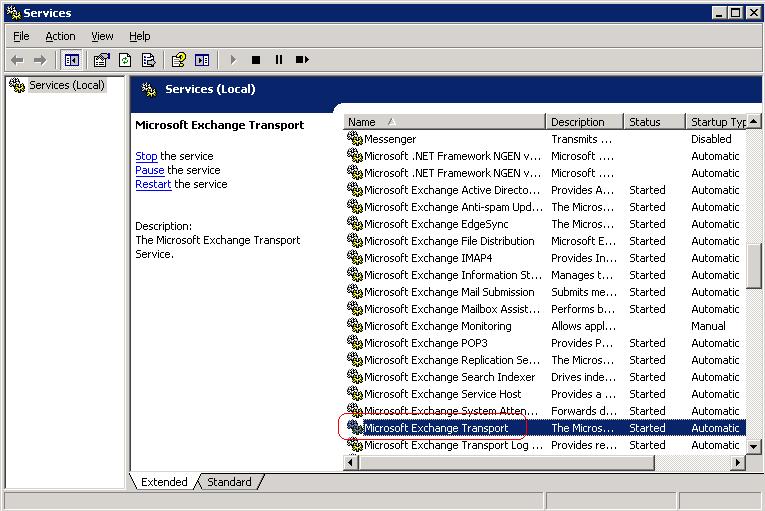This screenshot has height=511, width=765.
Task: Click the horizontal scrollbar right arrow
Action: point(739,462)
